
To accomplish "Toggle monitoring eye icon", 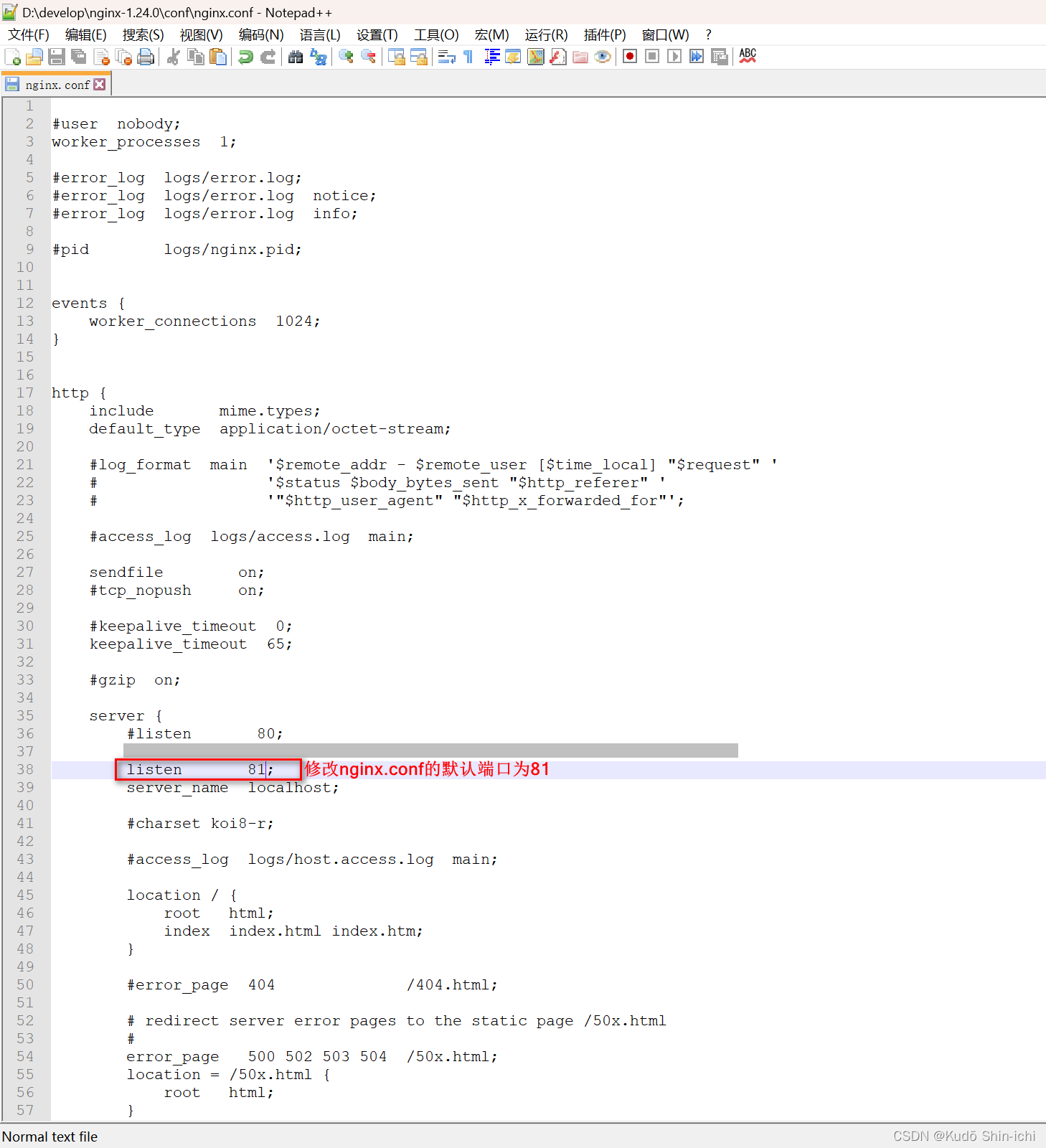I will tap(603, 57).
